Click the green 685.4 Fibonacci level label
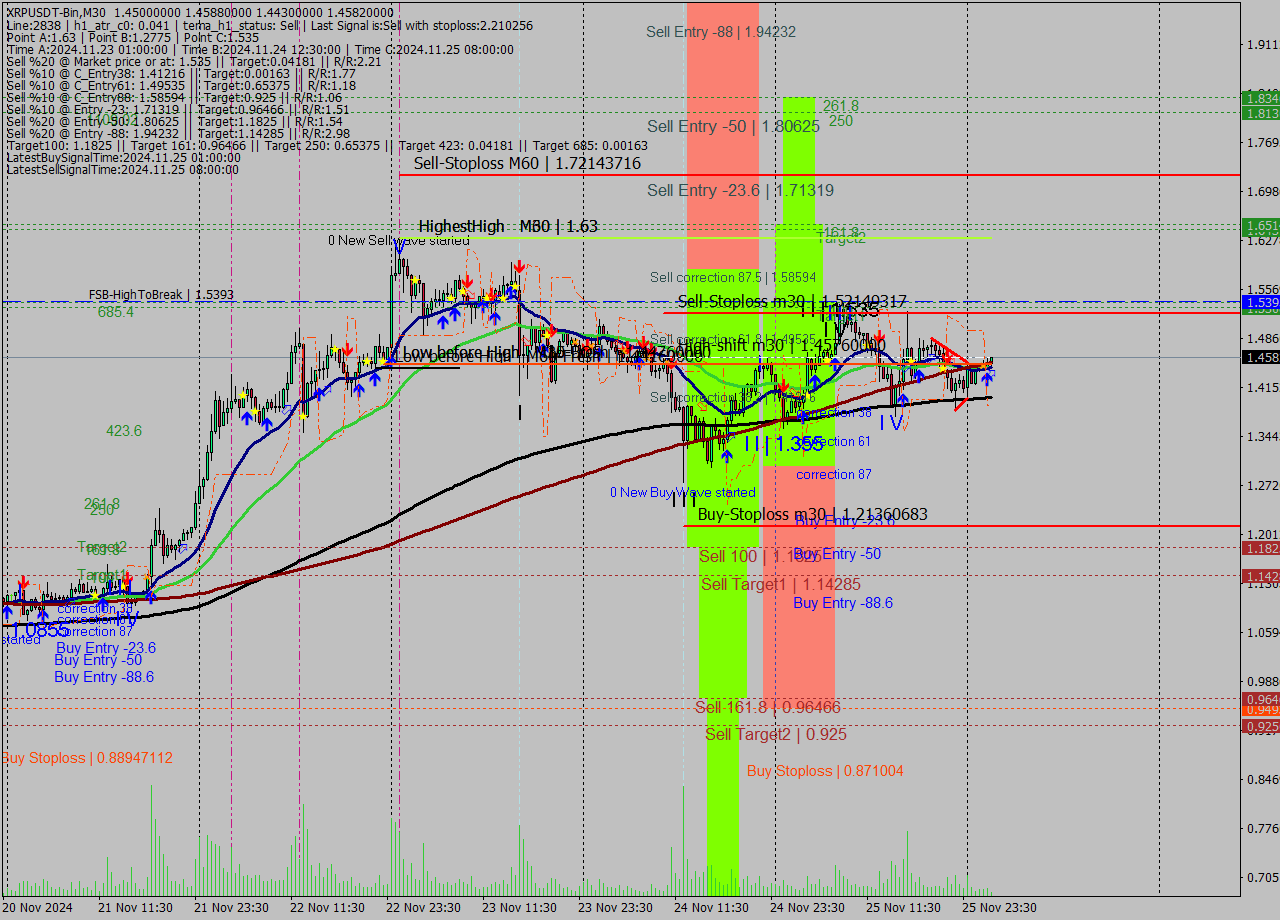The height and width of the screenshot is (920, 1280). 116,312
